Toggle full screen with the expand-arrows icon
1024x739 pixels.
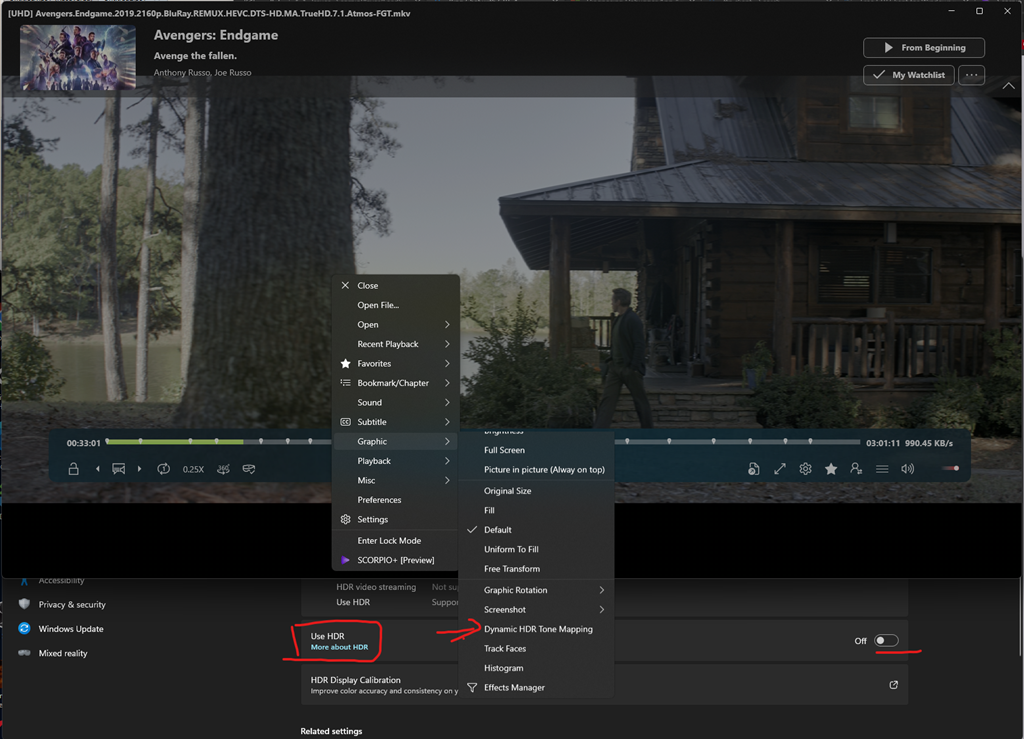[x=780, y=469]
